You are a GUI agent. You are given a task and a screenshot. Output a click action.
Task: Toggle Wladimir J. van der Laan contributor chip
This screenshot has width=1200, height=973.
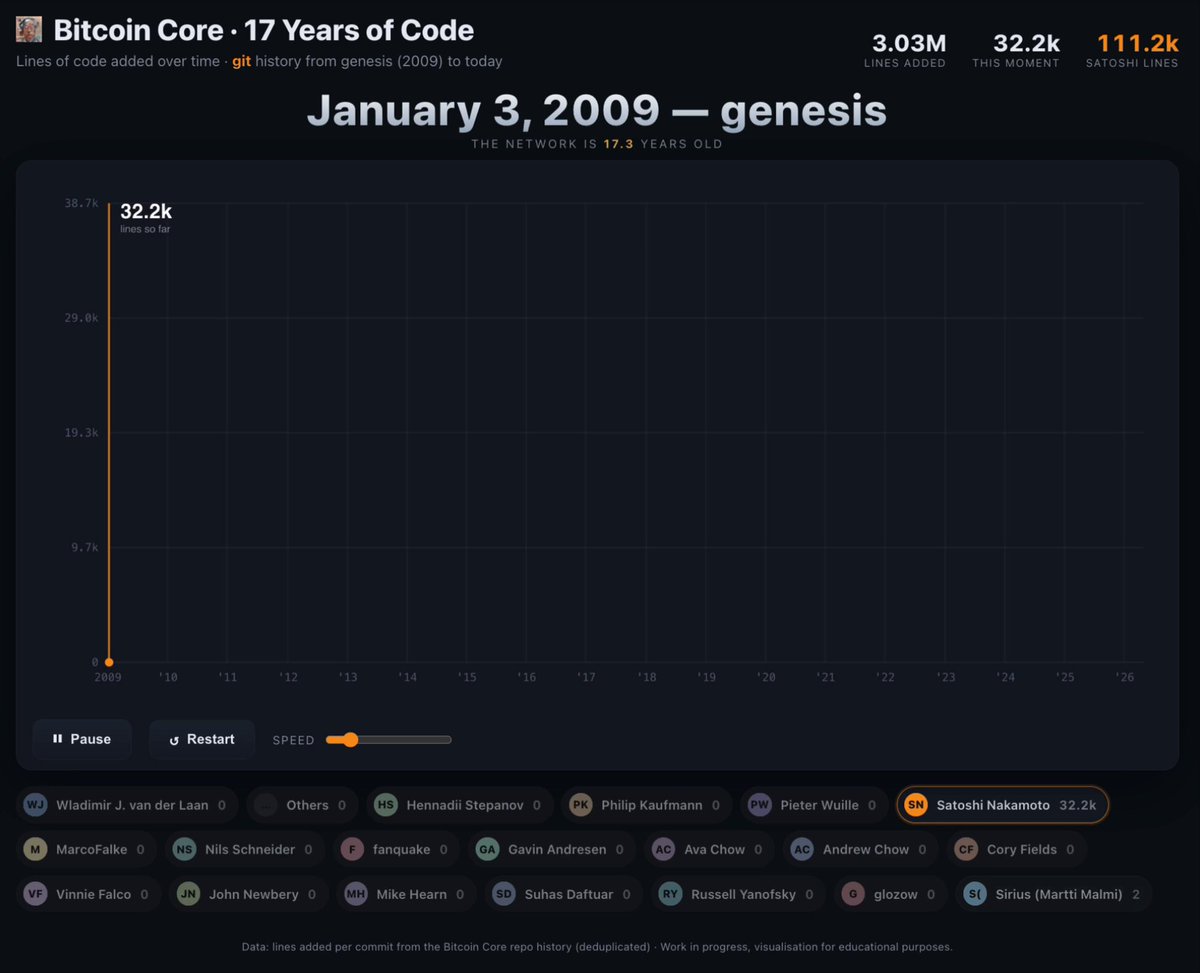(128, 805)
